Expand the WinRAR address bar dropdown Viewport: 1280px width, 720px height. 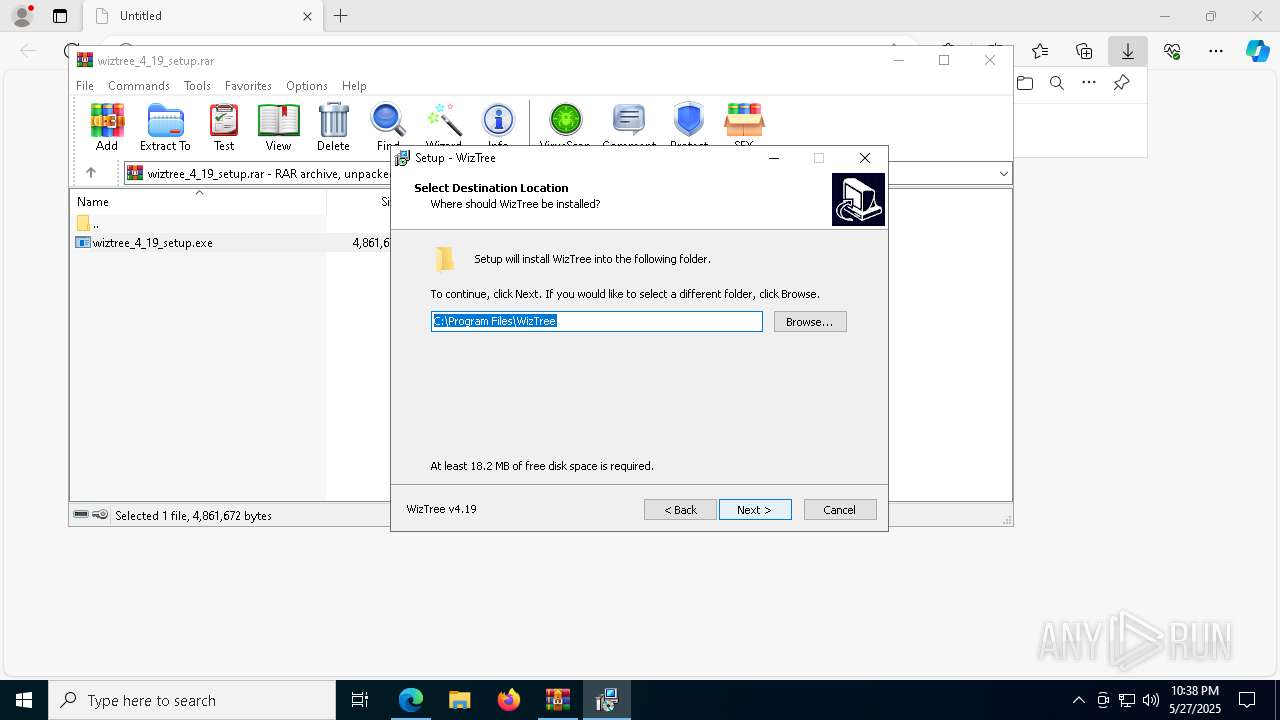pyautogui.click(x=1003, y=174)
